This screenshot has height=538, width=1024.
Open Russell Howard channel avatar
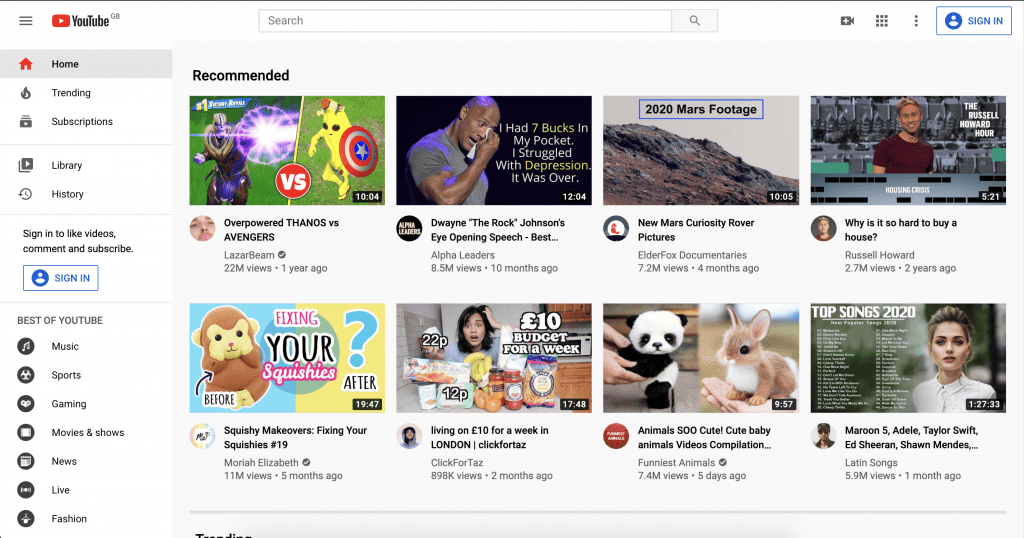pyautogui.click(x=824, y=229)
